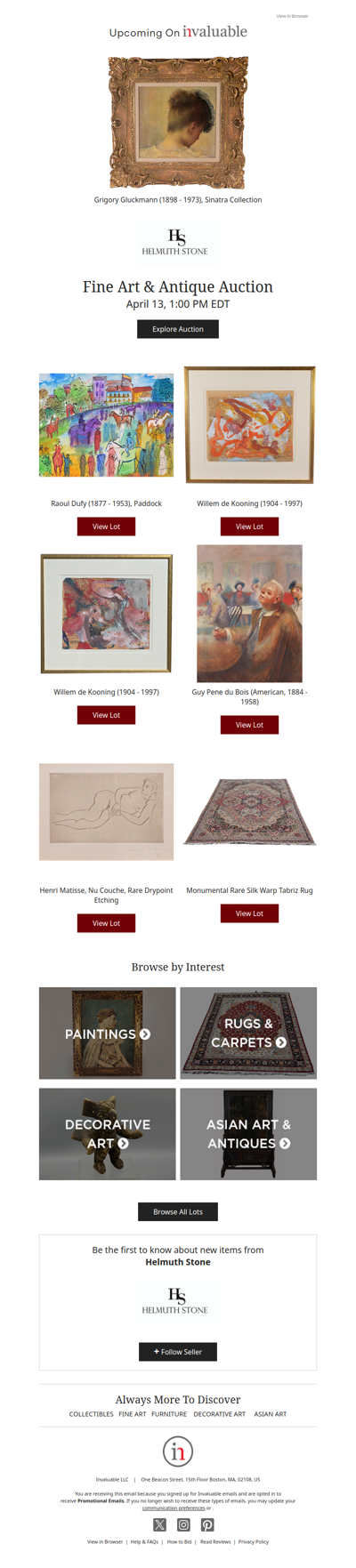This screenshot has width=356, height=1568.
Task: Click the Browse All Lots button
Action: (x=178, y=1211)
